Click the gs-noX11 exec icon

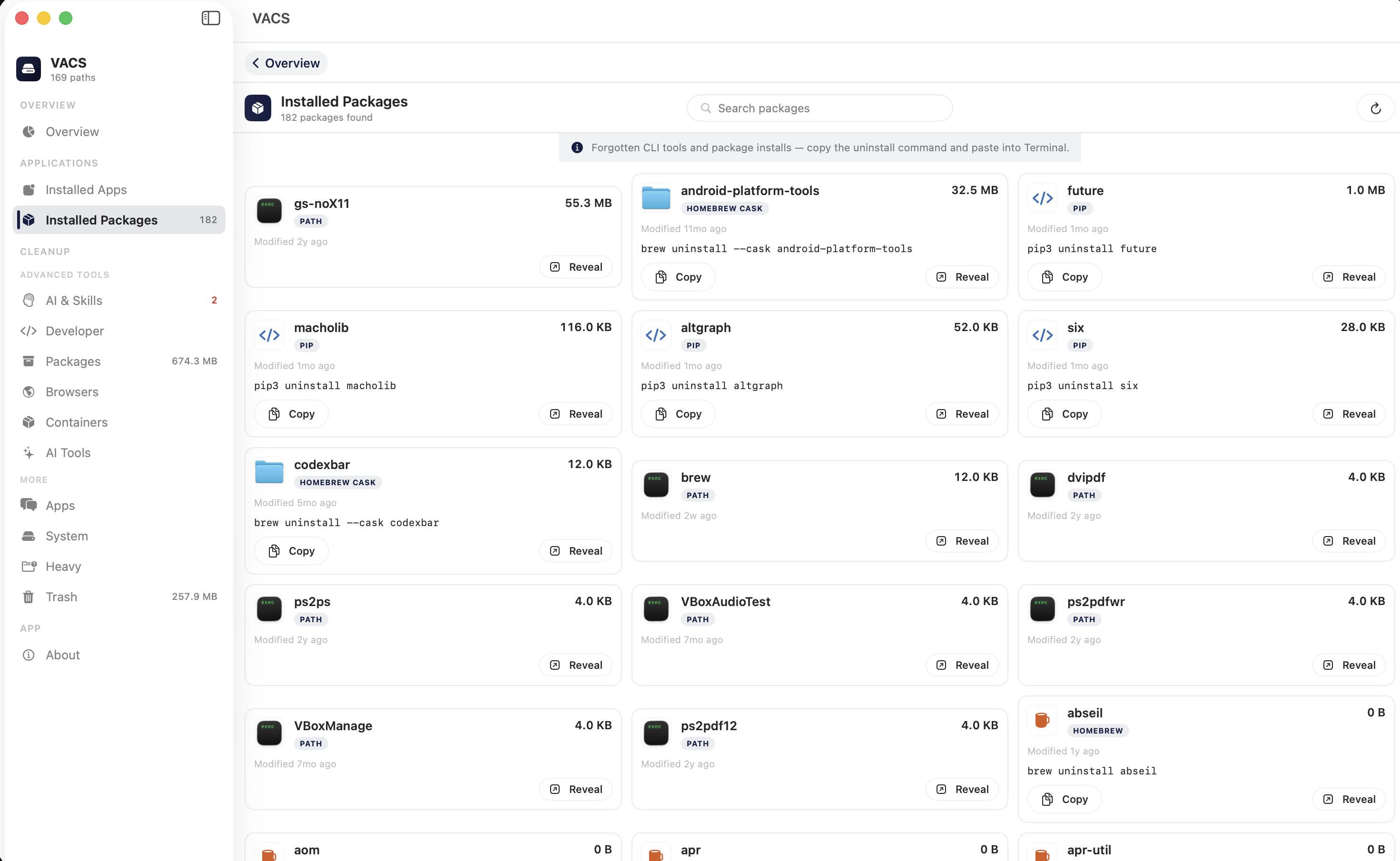pos(269,211)
